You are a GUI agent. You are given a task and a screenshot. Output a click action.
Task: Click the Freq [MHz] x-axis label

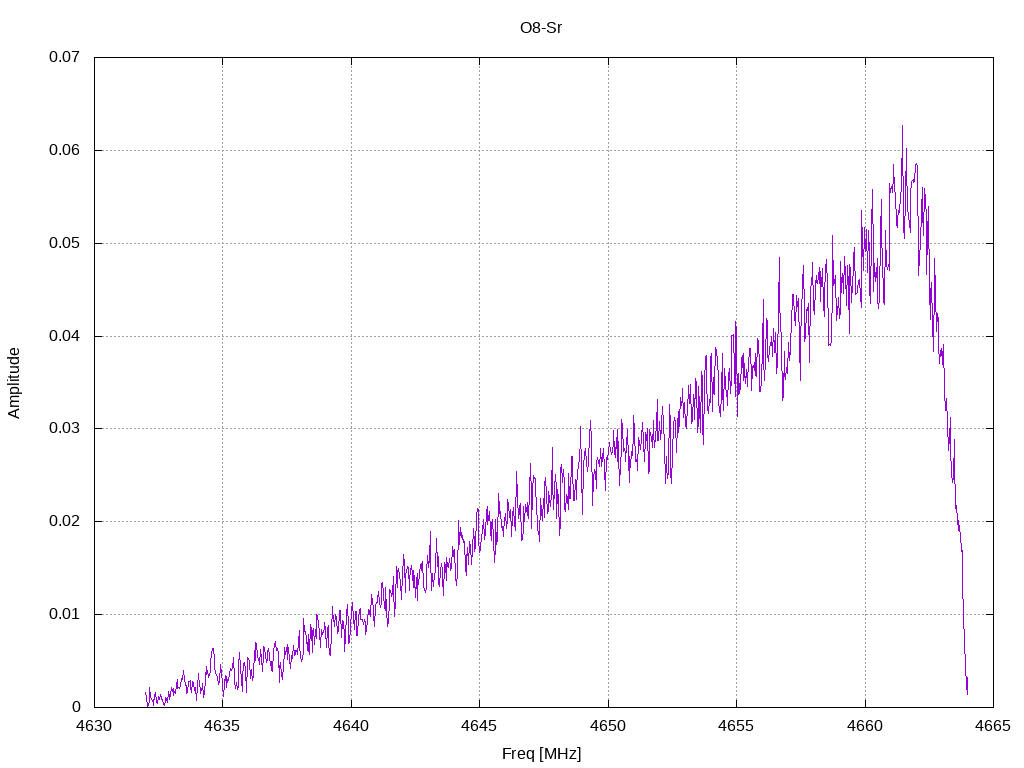tap(541, 754)
